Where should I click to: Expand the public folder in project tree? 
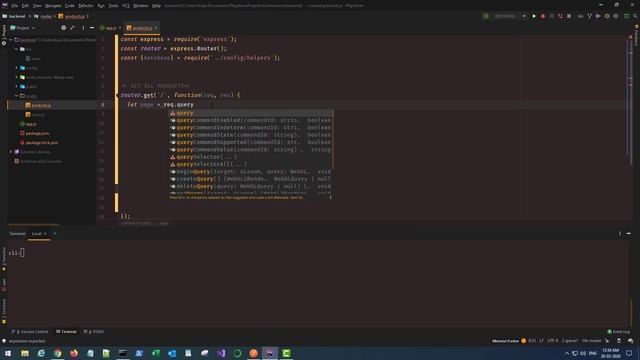point(17,87)
